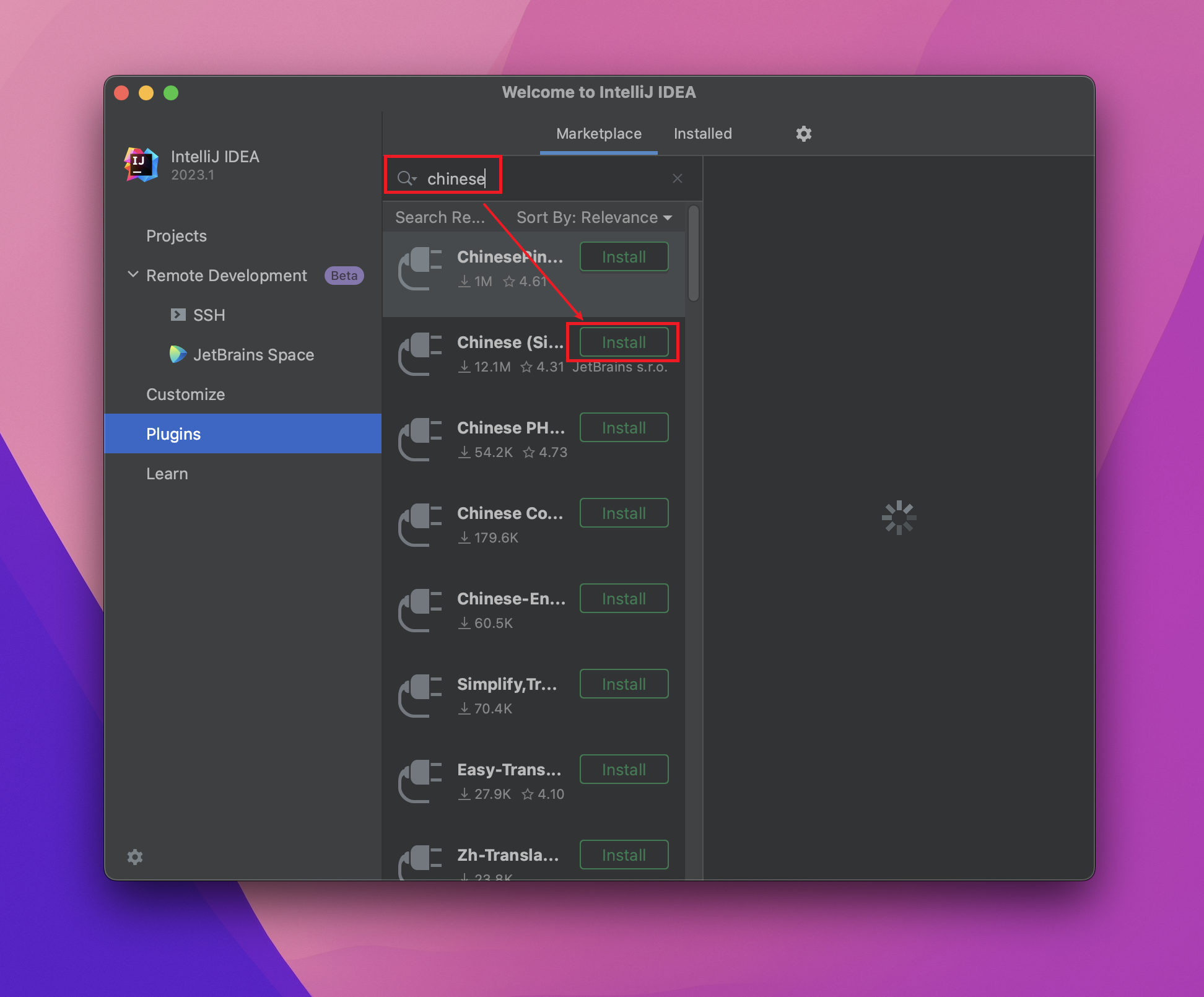1204x997 pixels.
Task: Select the Customize menu item
Action: (184, 393)
